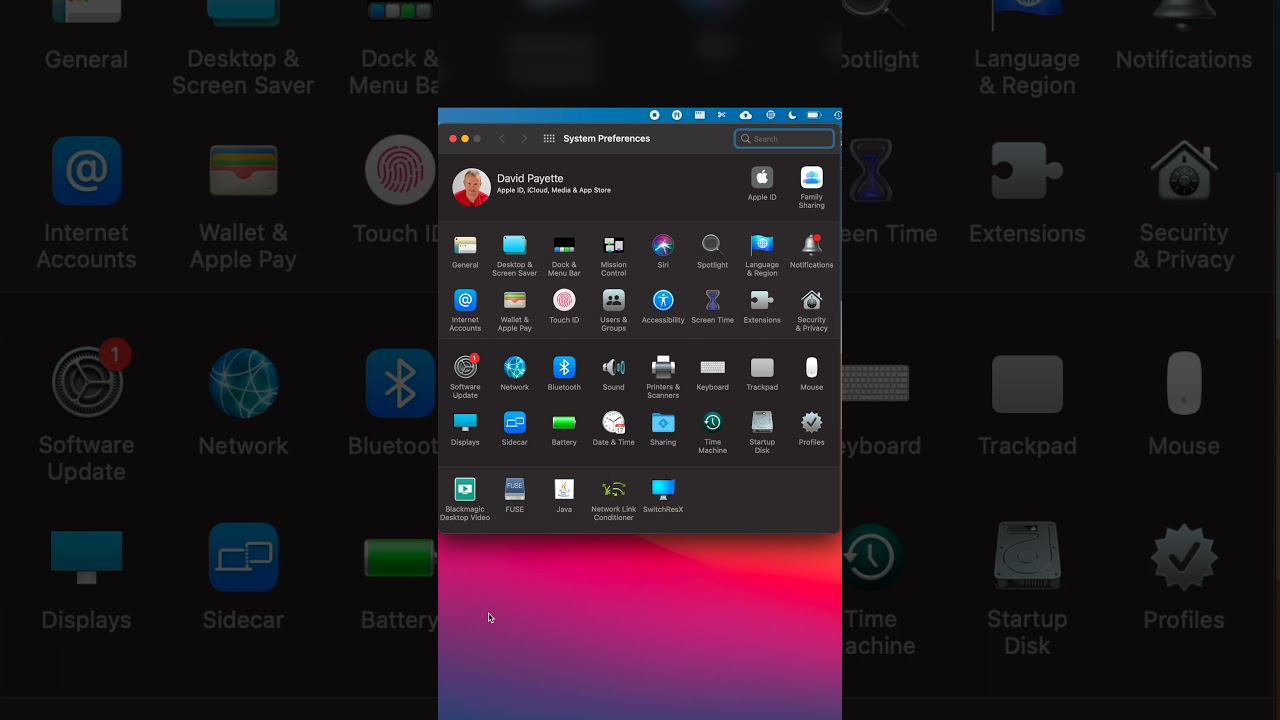This screenshot has height=720, width=1280.
Task: Go forward with the right chevron button
Action: point(524,139)
